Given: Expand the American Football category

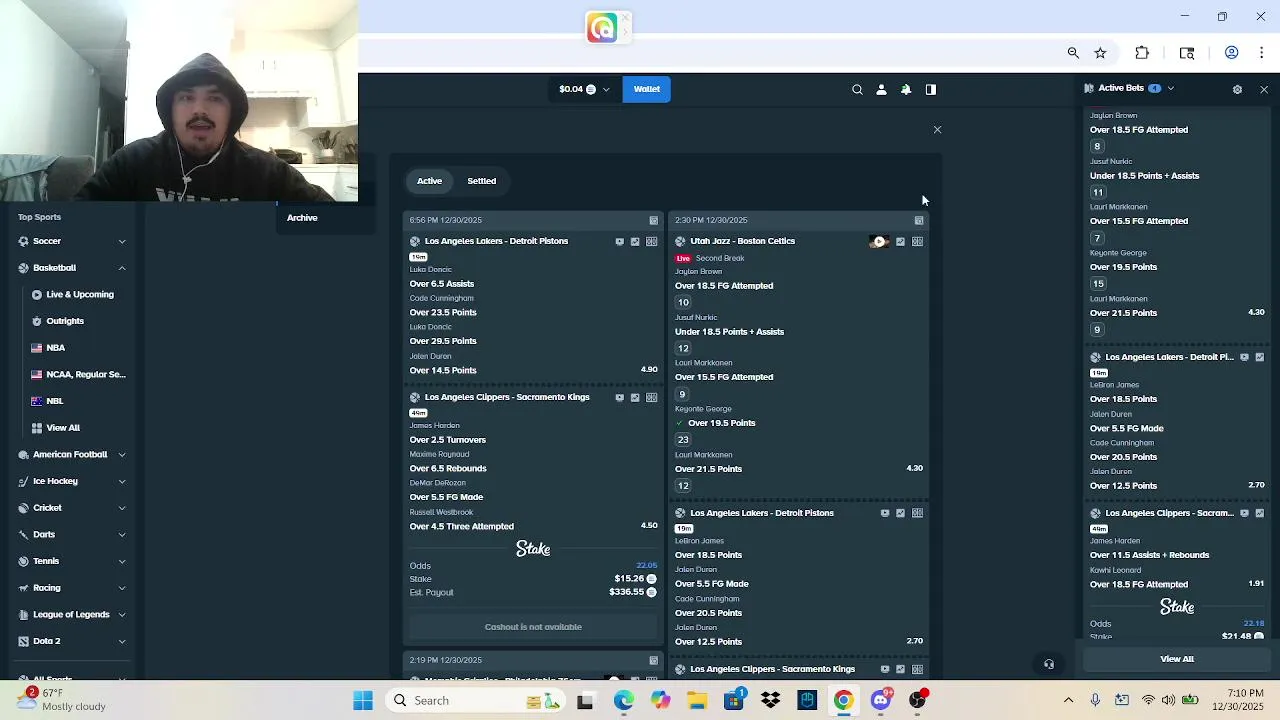Looking at the screenshot, I should [x=122, y=454].
